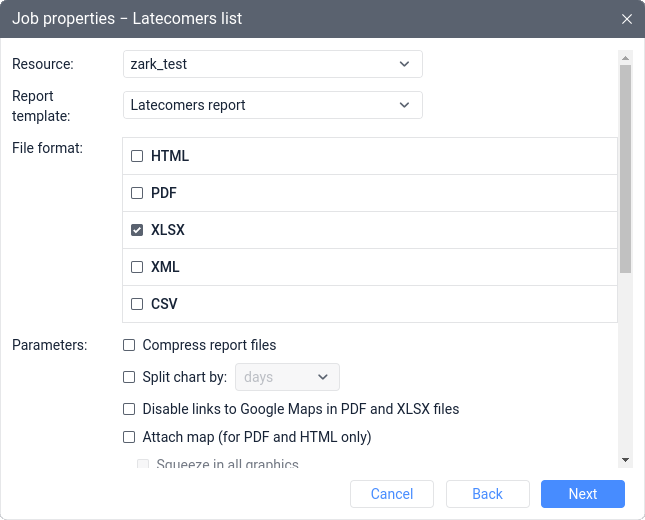This screenshot has width=645, height=520.
Task: Click the scrollbar down arrow
Action: click(x=625, y=459)
